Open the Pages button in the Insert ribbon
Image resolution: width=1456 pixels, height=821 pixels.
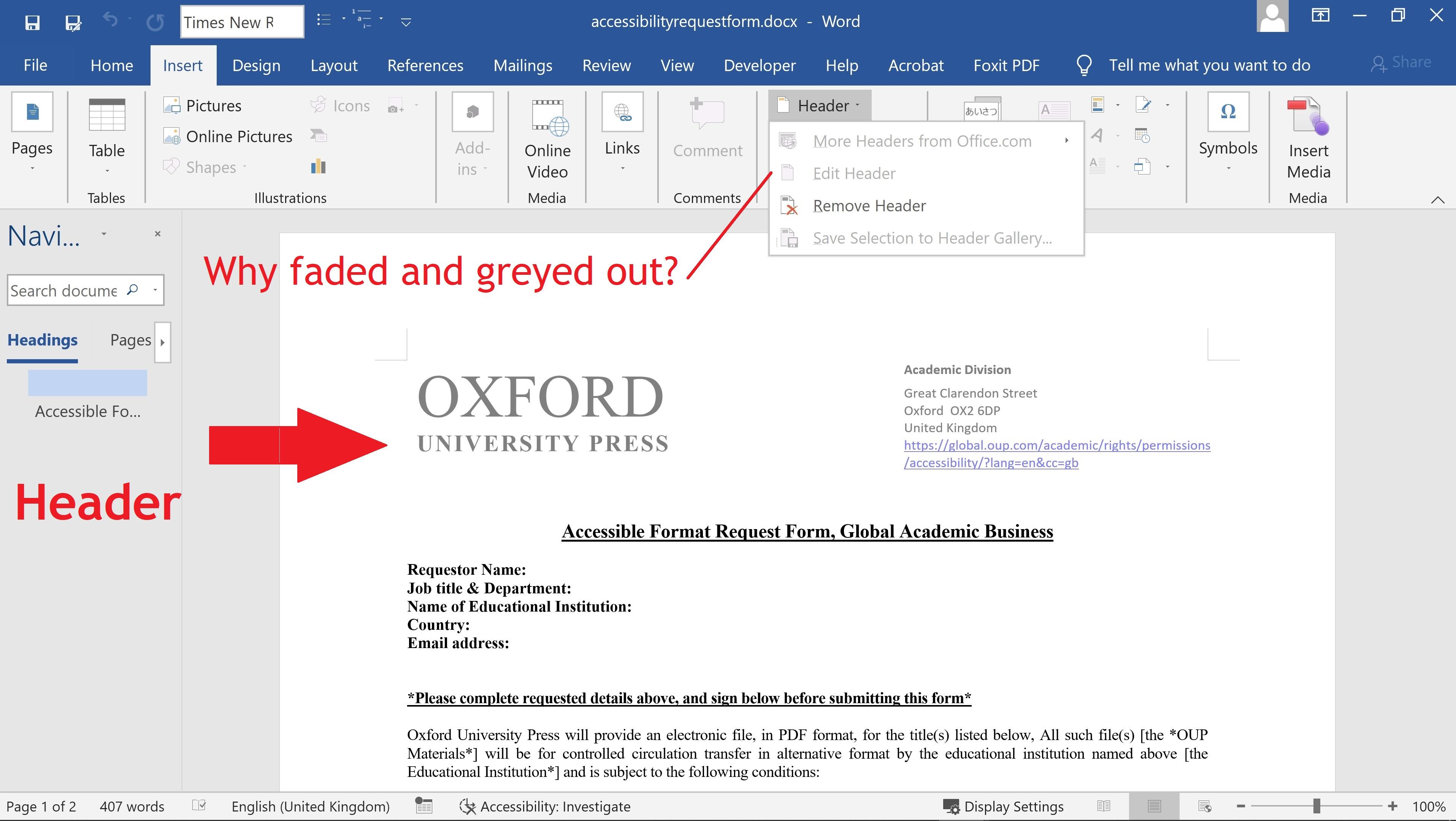coord(32,133)
